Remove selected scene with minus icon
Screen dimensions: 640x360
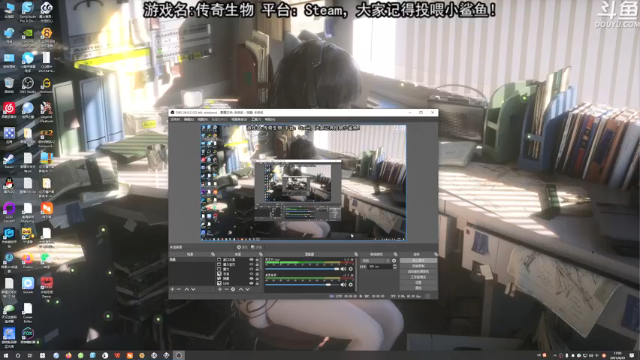click(179, 289)
